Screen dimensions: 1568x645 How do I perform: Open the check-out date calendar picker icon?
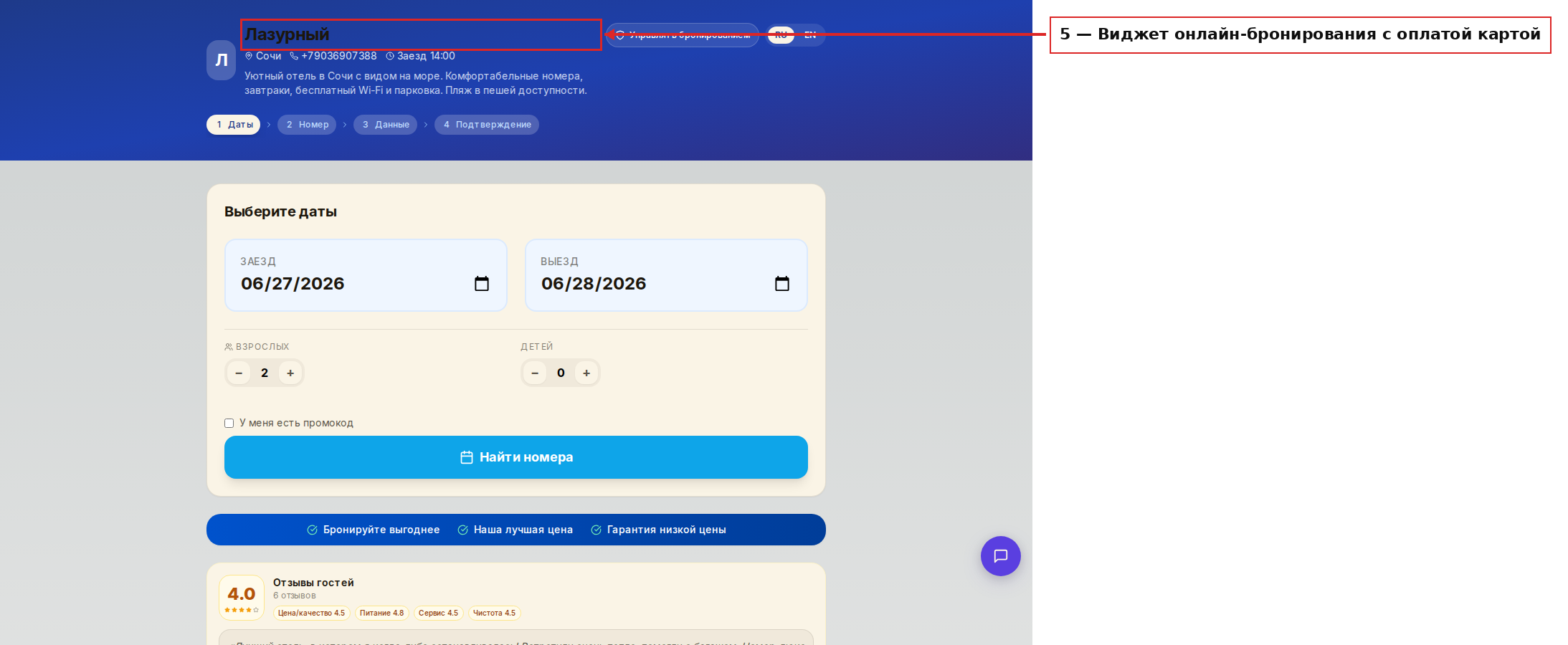pyautogui.click(x=782, y=284)
